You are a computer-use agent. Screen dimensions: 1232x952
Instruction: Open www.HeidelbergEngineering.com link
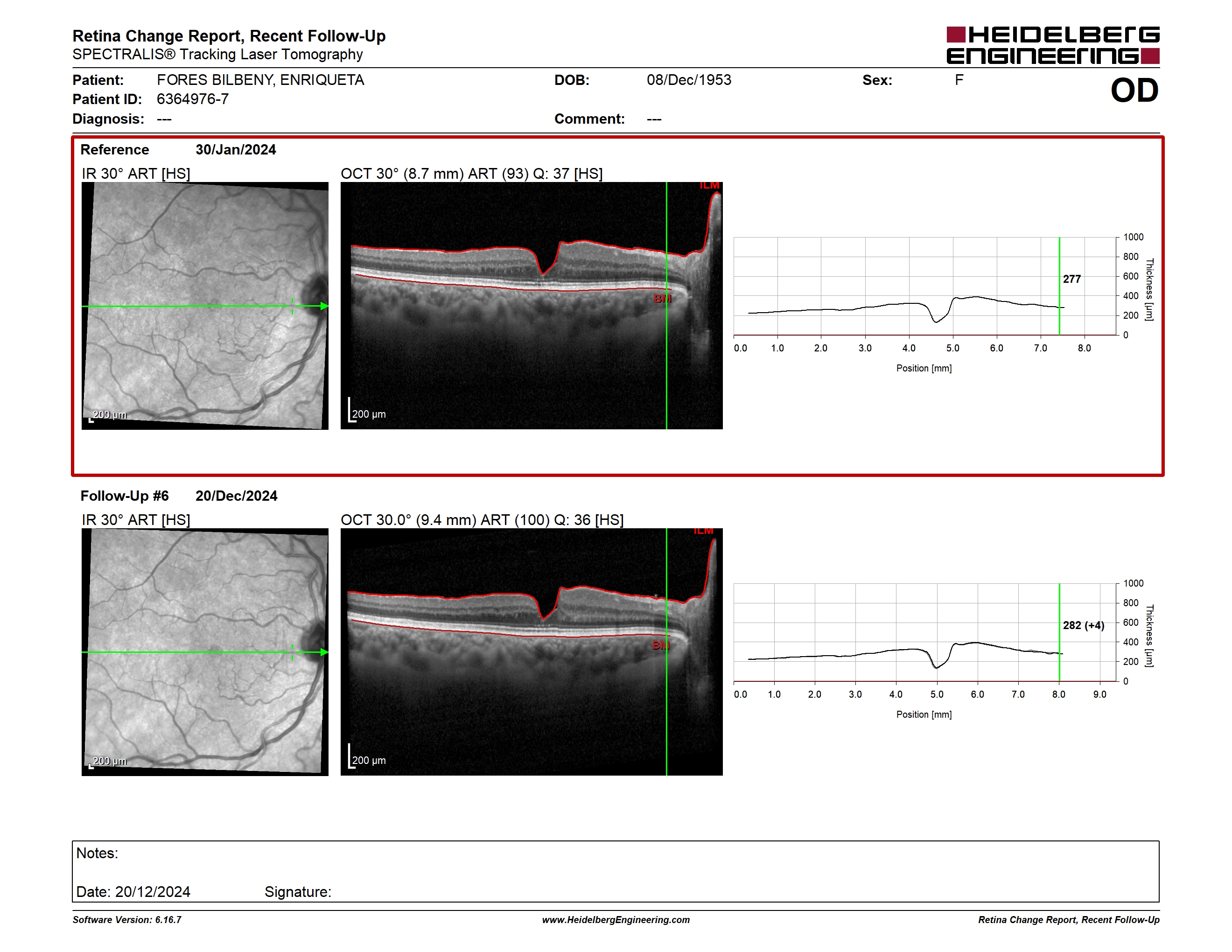point(616,920)
